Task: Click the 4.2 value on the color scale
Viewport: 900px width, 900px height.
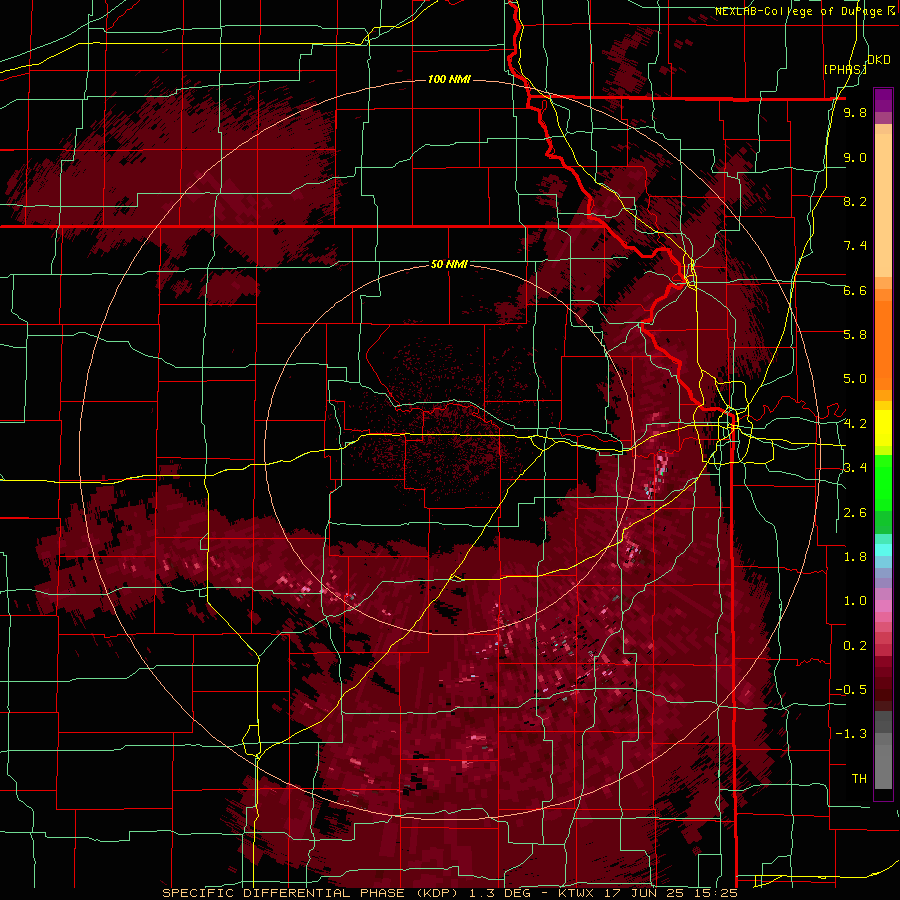Action: tap(855, 424)
